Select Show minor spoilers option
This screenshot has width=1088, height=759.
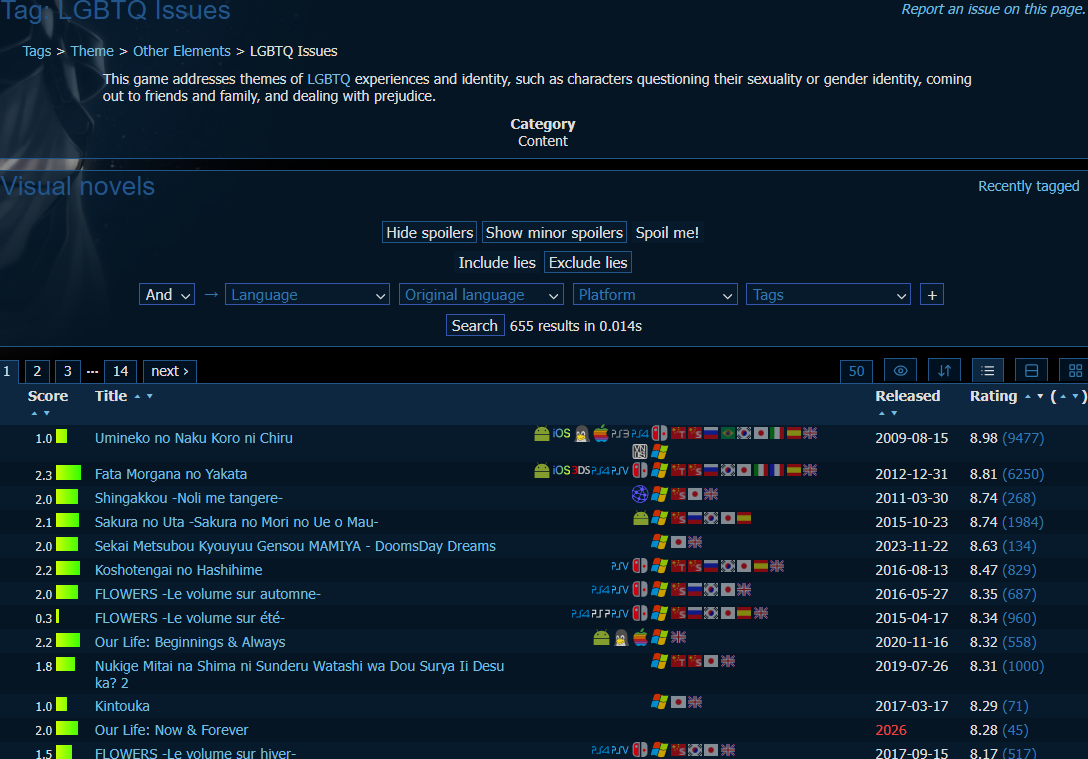pyautogui.click(x=554, y=232)
